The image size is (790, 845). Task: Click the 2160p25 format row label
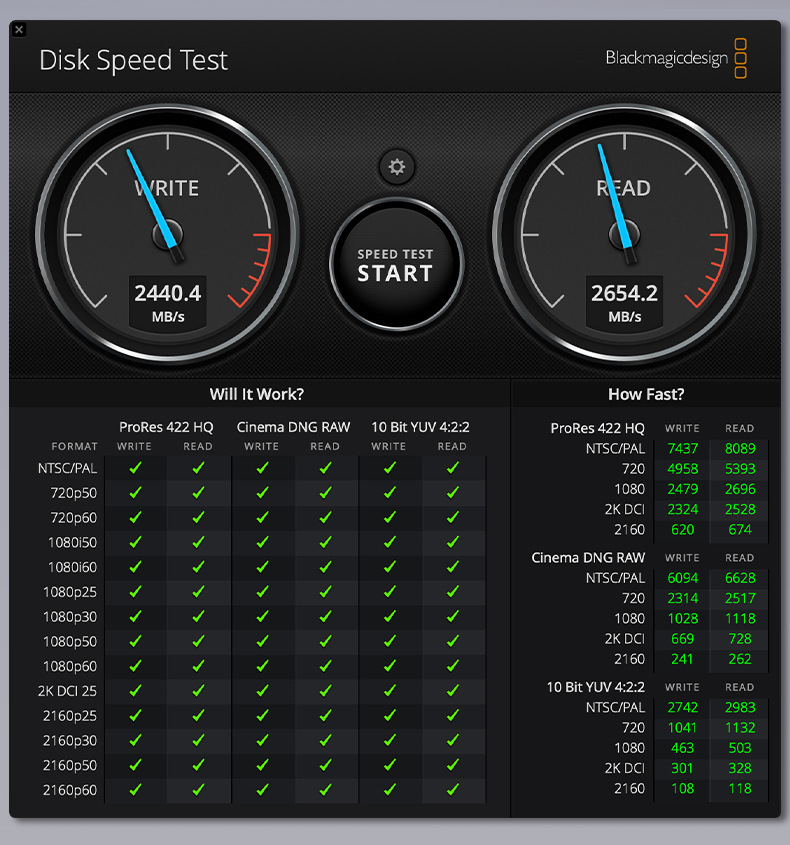pos(70,716)
